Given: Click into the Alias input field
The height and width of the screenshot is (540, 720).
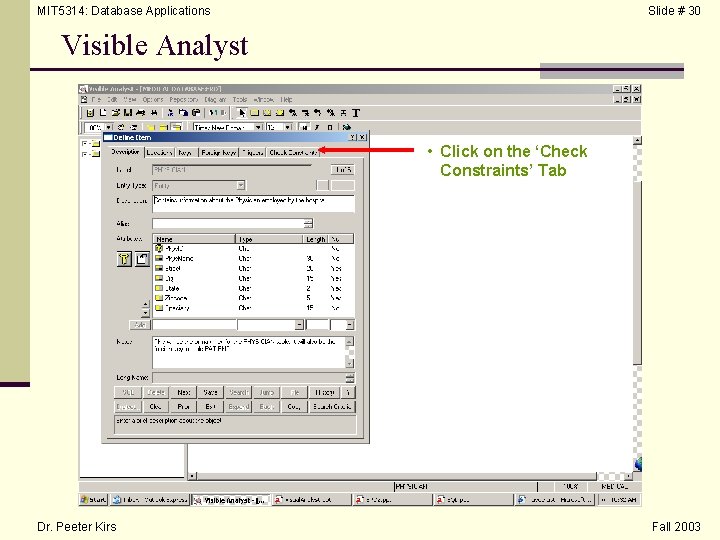Looking at the screenshot, I should [x=228, y=224].
